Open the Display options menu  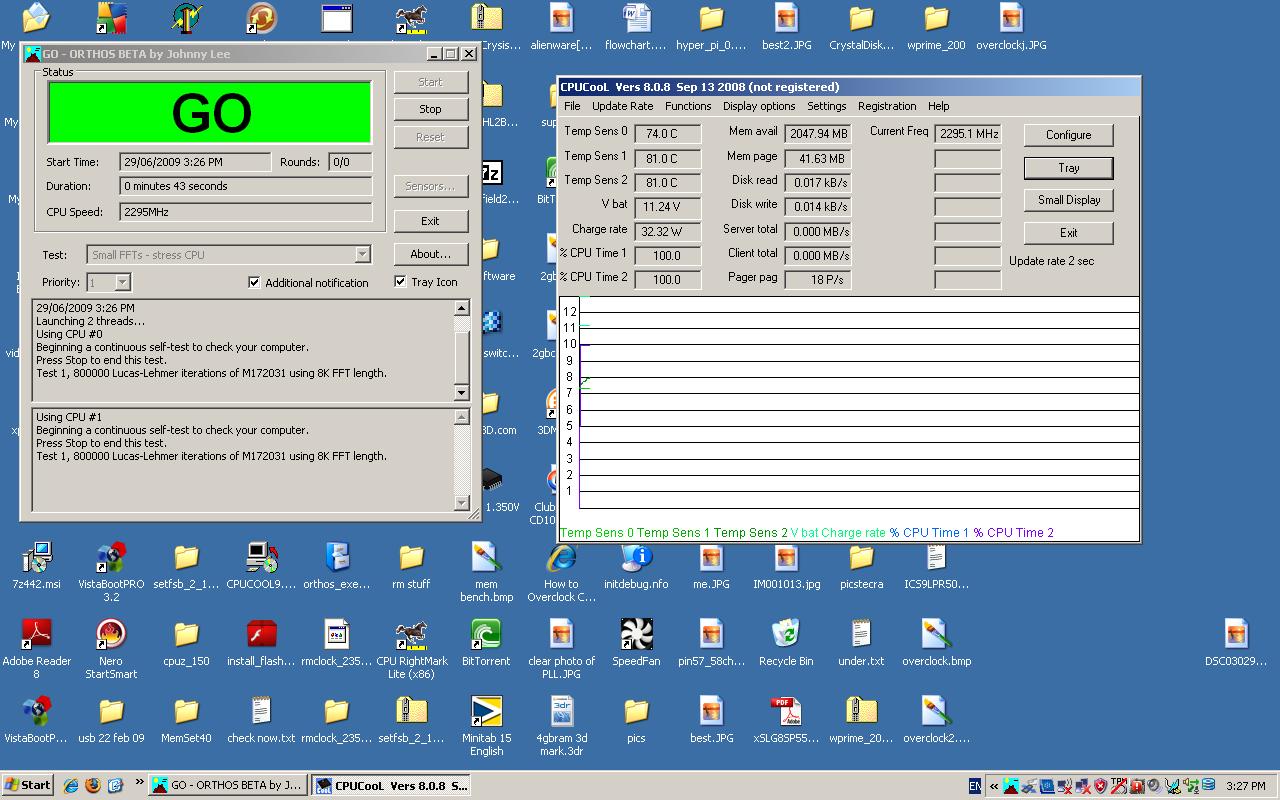coord(759,106)
